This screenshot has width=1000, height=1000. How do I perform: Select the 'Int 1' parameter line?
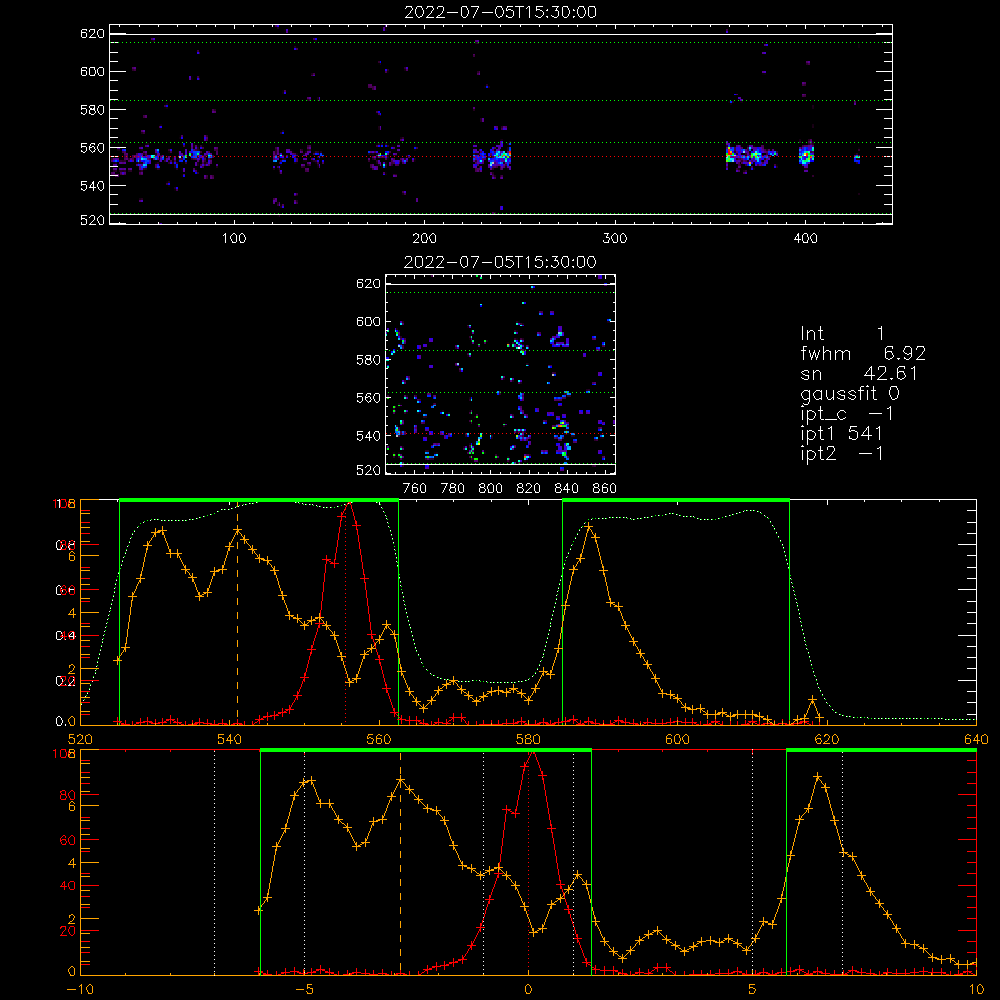click(x=842, y=334)
